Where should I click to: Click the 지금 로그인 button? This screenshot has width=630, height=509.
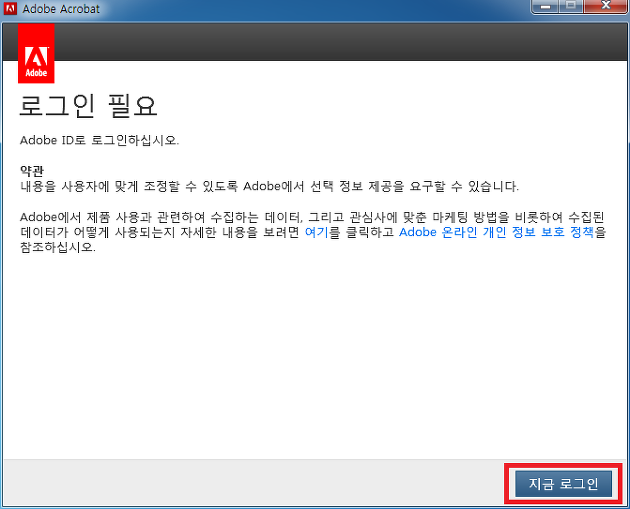(563, 484)
